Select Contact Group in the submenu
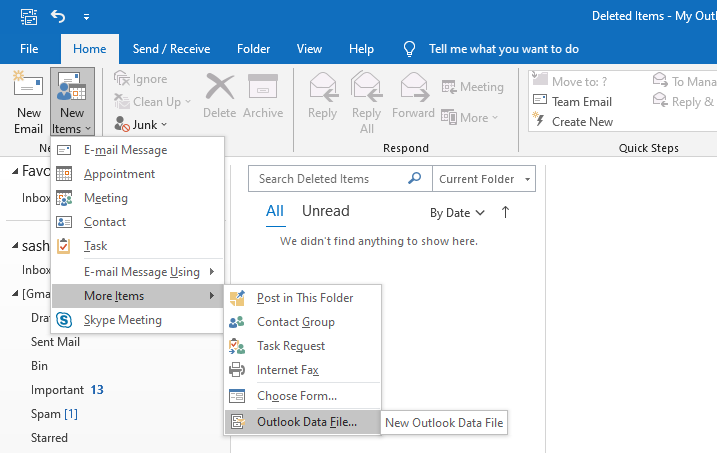Image resolution: width=717 pixels, height=453 pixels. 303,322
